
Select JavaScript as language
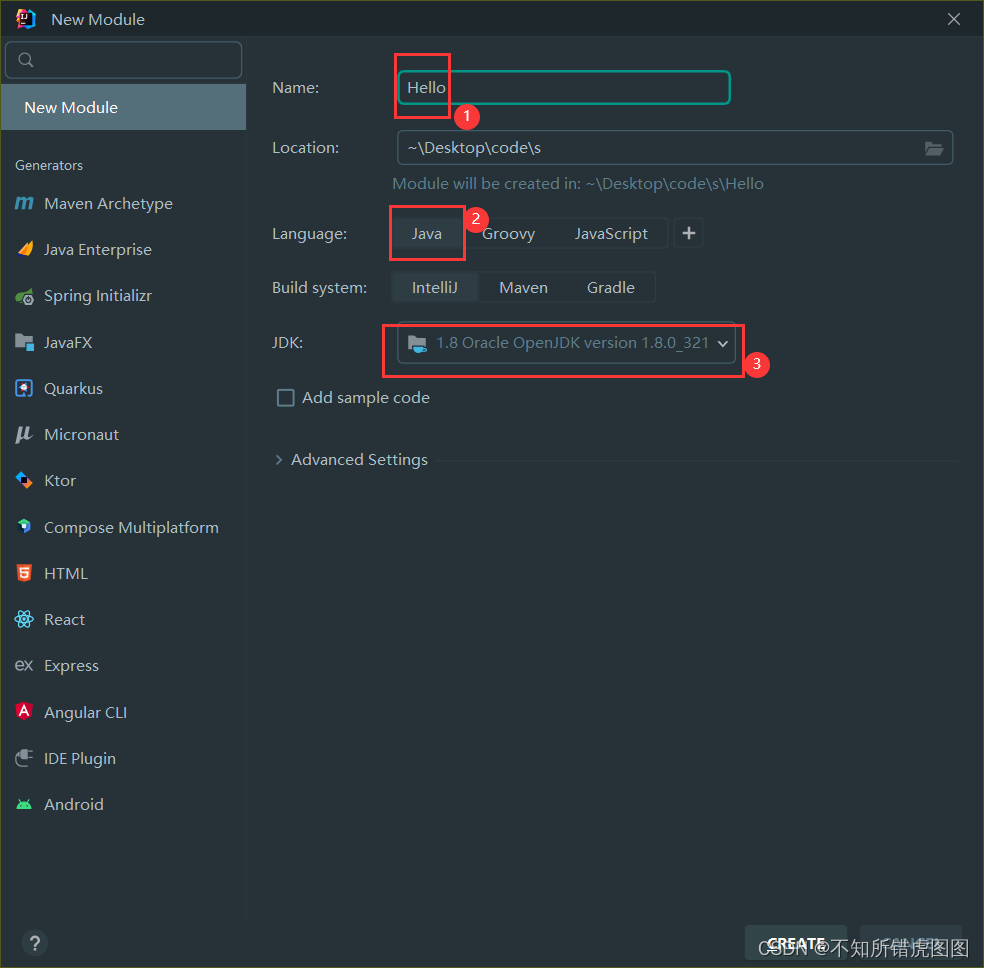(x=611, y=233)
